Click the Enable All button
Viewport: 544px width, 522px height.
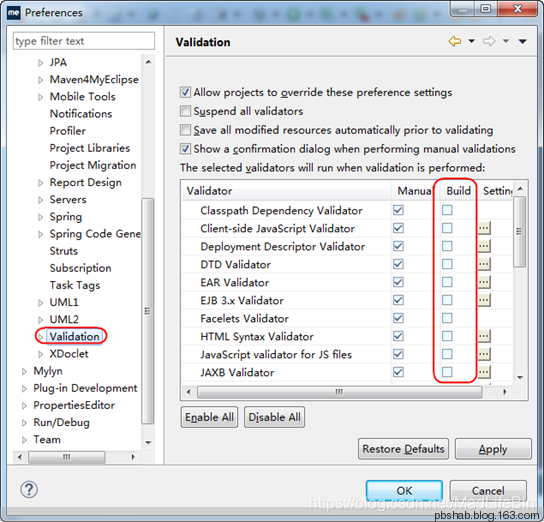click(209, 417)
